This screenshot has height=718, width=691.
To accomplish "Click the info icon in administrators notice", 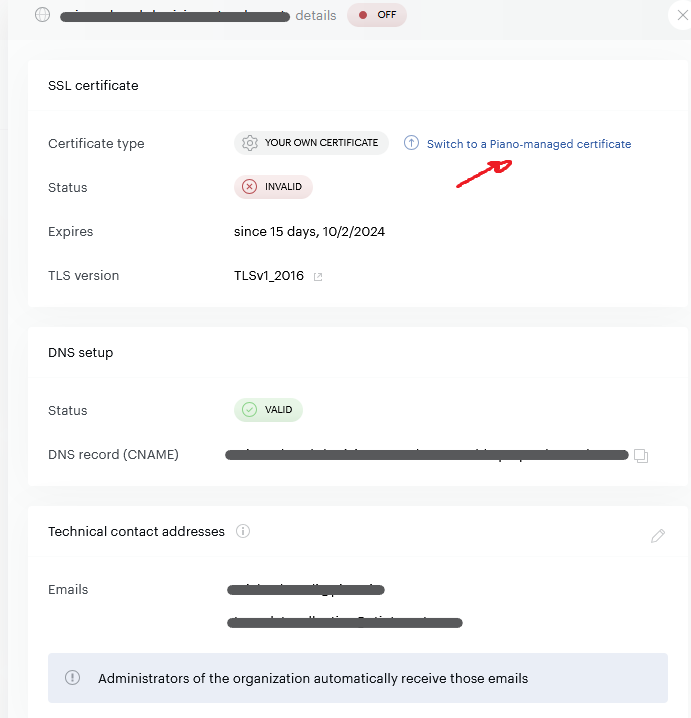I will (x=73, y=678).
